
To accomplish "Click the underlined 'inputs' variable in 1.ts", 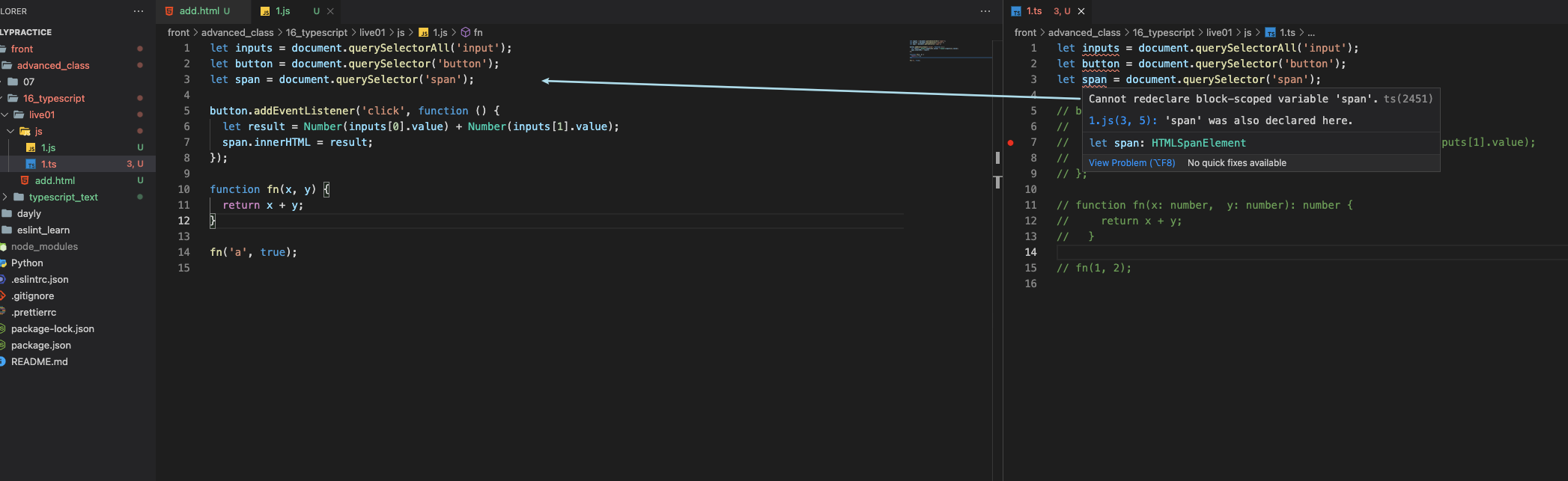I will tap(1101, 48).
